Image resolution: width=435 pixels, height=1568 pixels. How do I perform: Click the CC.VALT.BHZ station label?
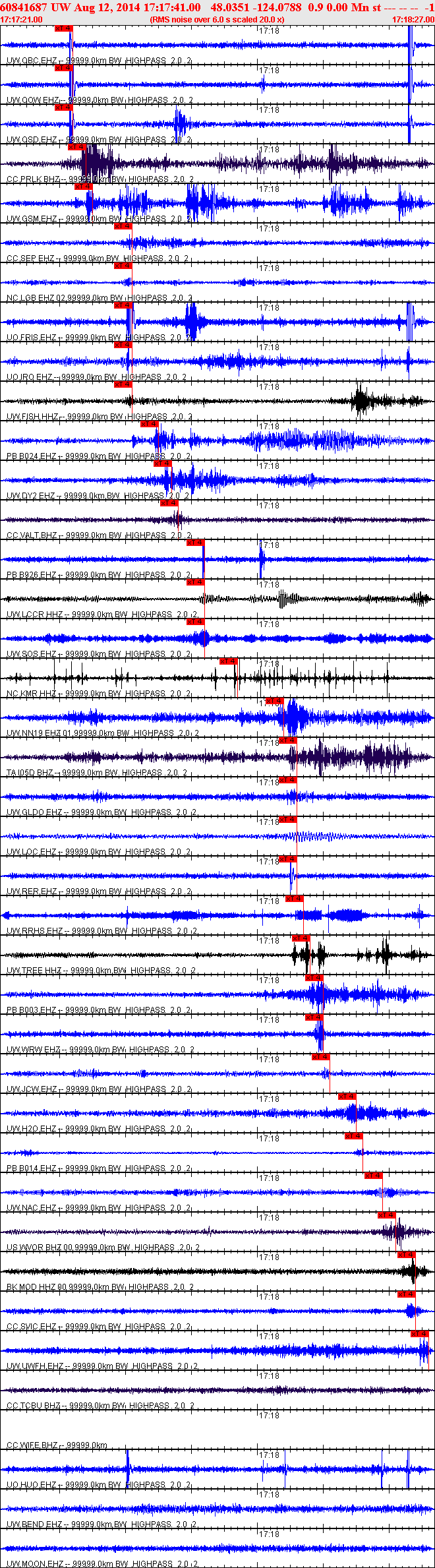coord(32,535)
